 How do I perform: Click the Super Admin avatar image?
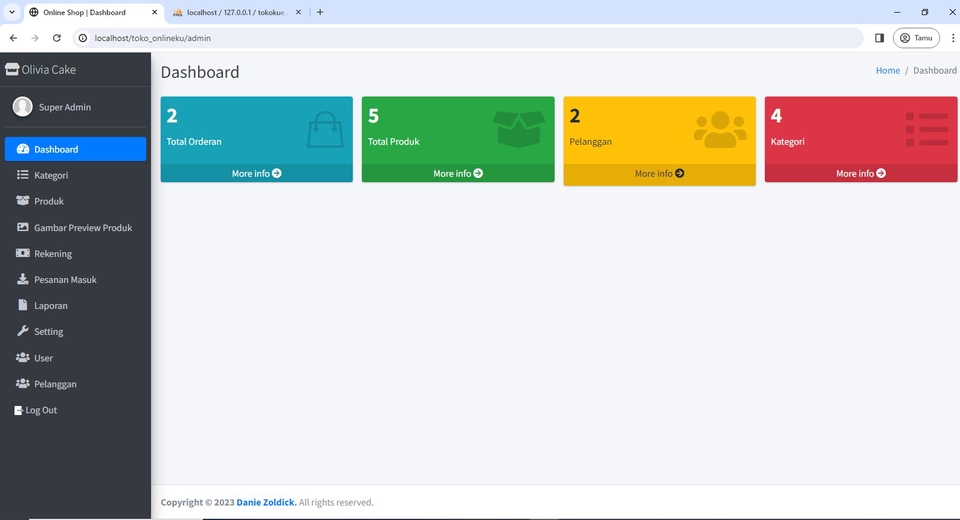pos(23,107)
